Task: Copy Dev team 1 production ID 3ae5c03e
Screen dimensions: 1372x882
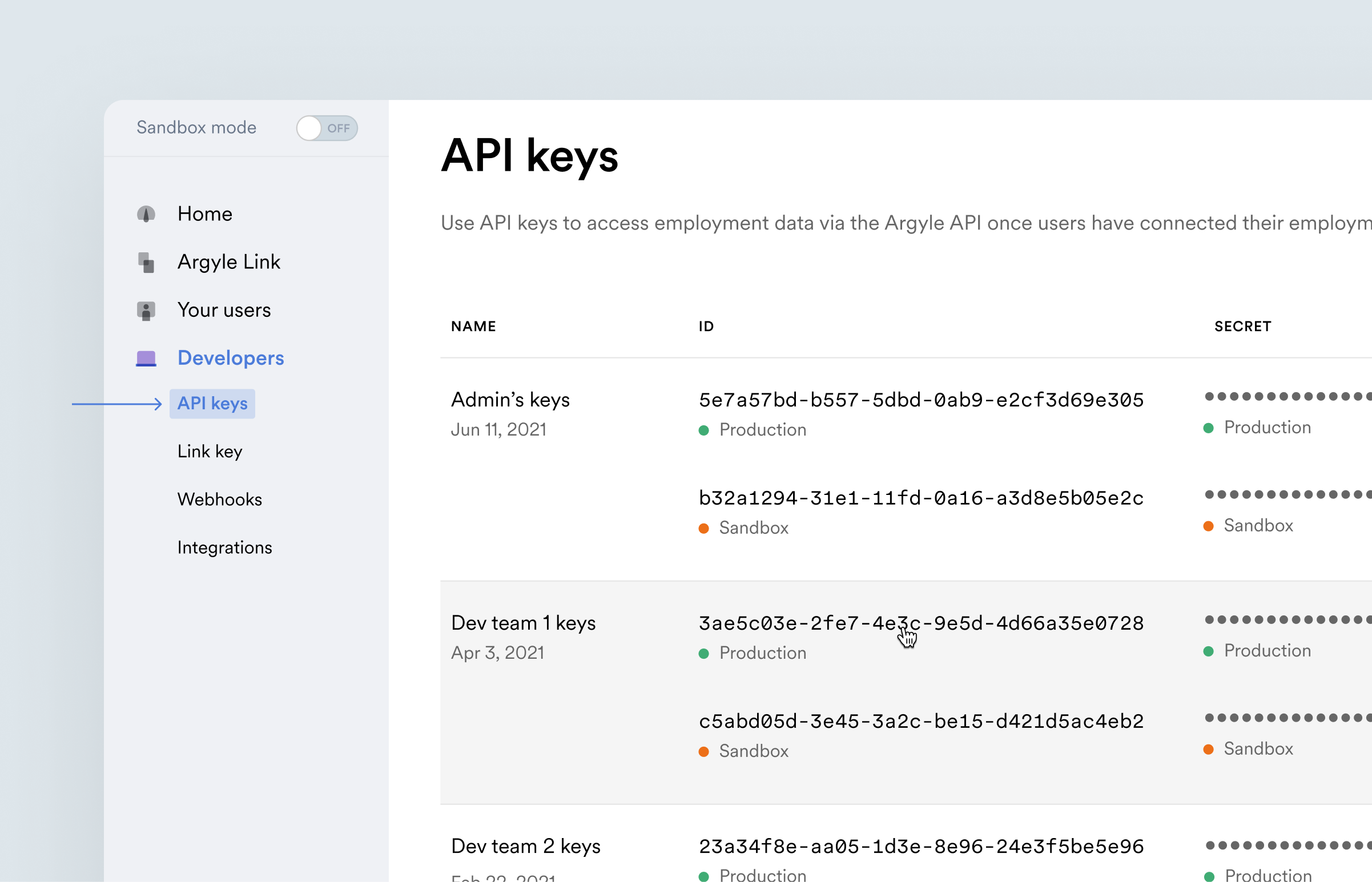Action: (920, 623)
